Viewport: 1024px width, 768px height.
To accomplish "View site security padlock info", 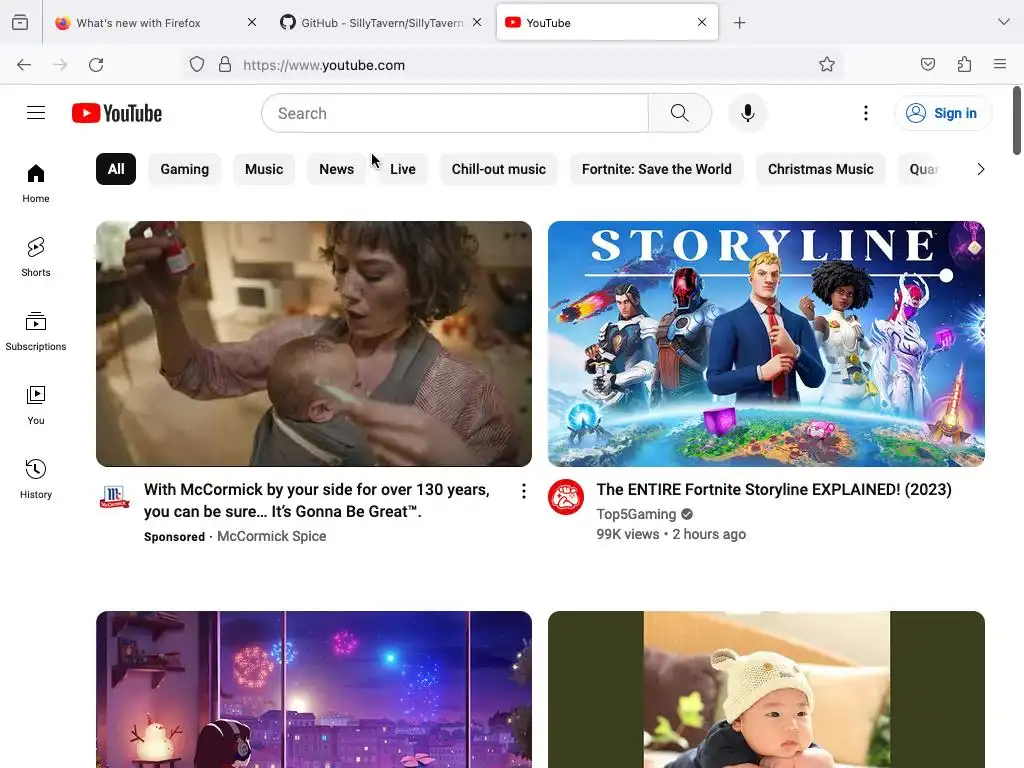I will pos(225,65).
